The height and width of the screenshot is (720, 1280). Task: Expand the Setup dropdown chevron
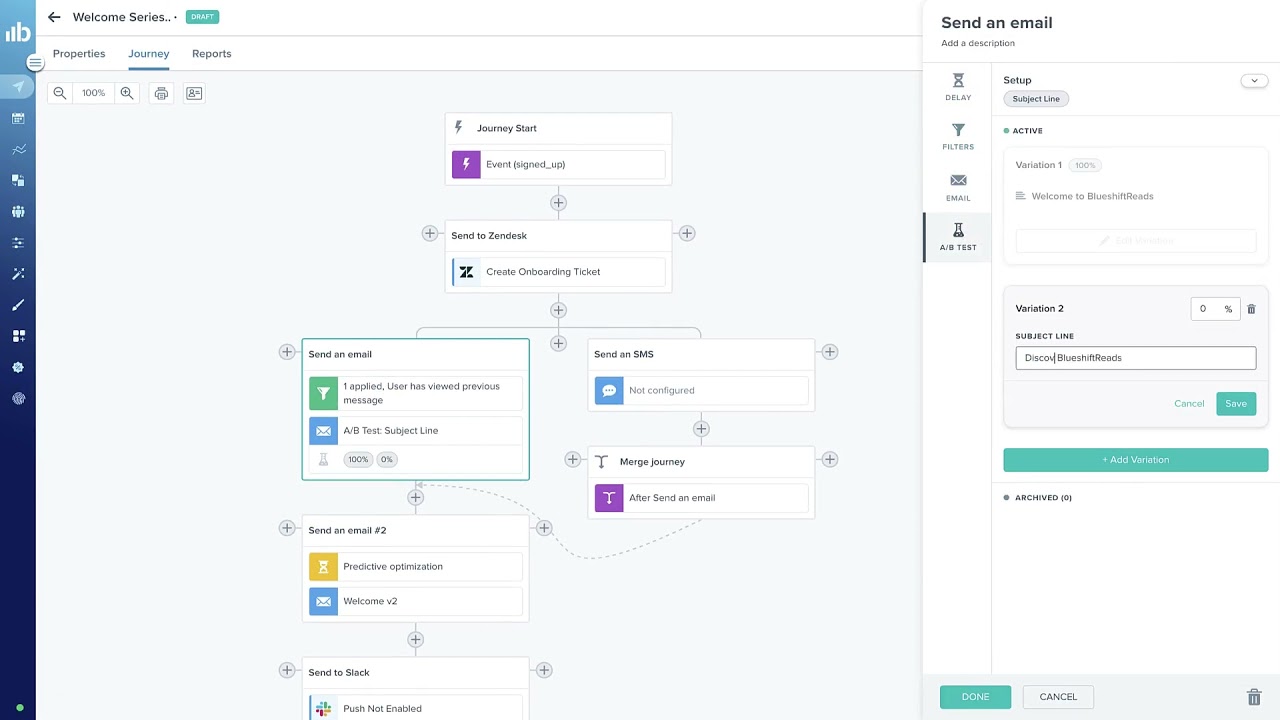coord(1254,80)
